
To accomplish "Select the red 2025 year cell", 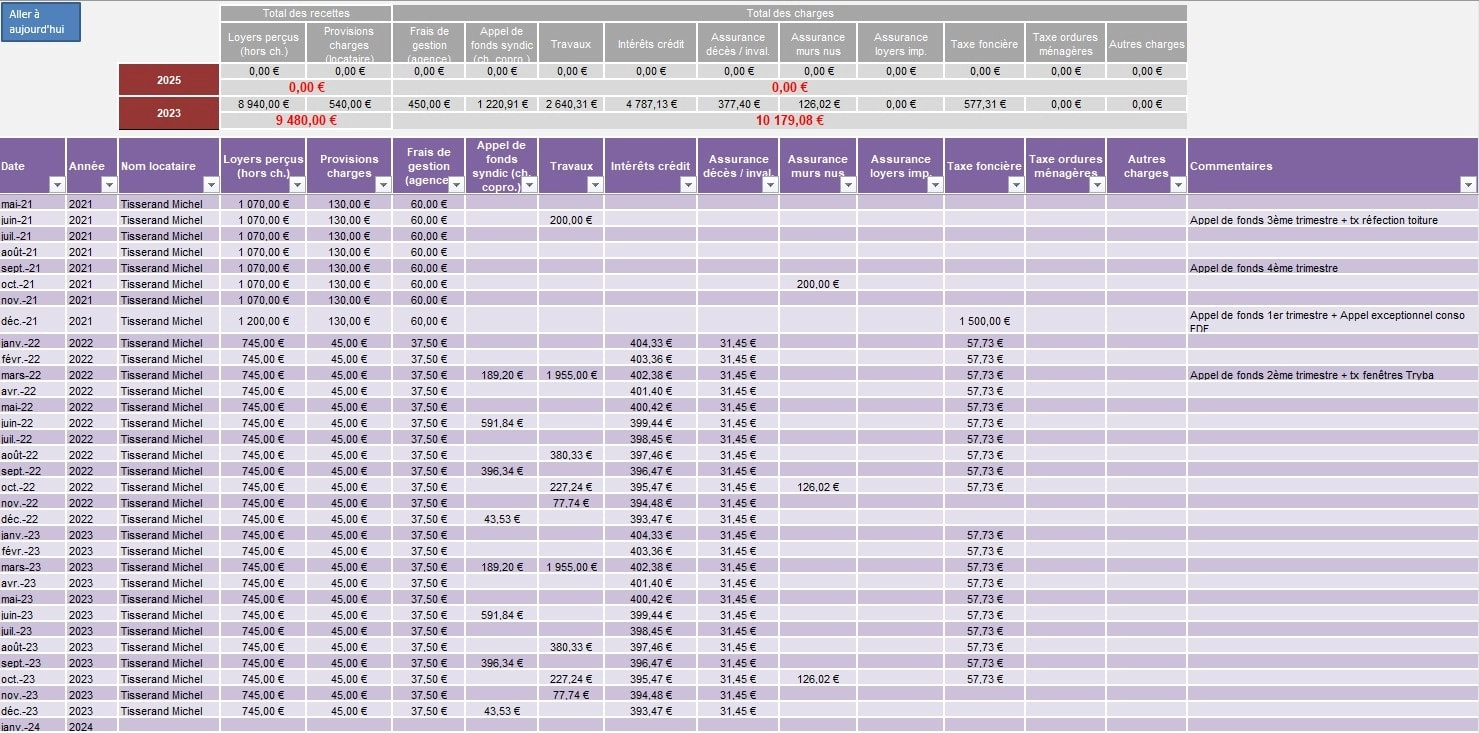I will 169,80.
